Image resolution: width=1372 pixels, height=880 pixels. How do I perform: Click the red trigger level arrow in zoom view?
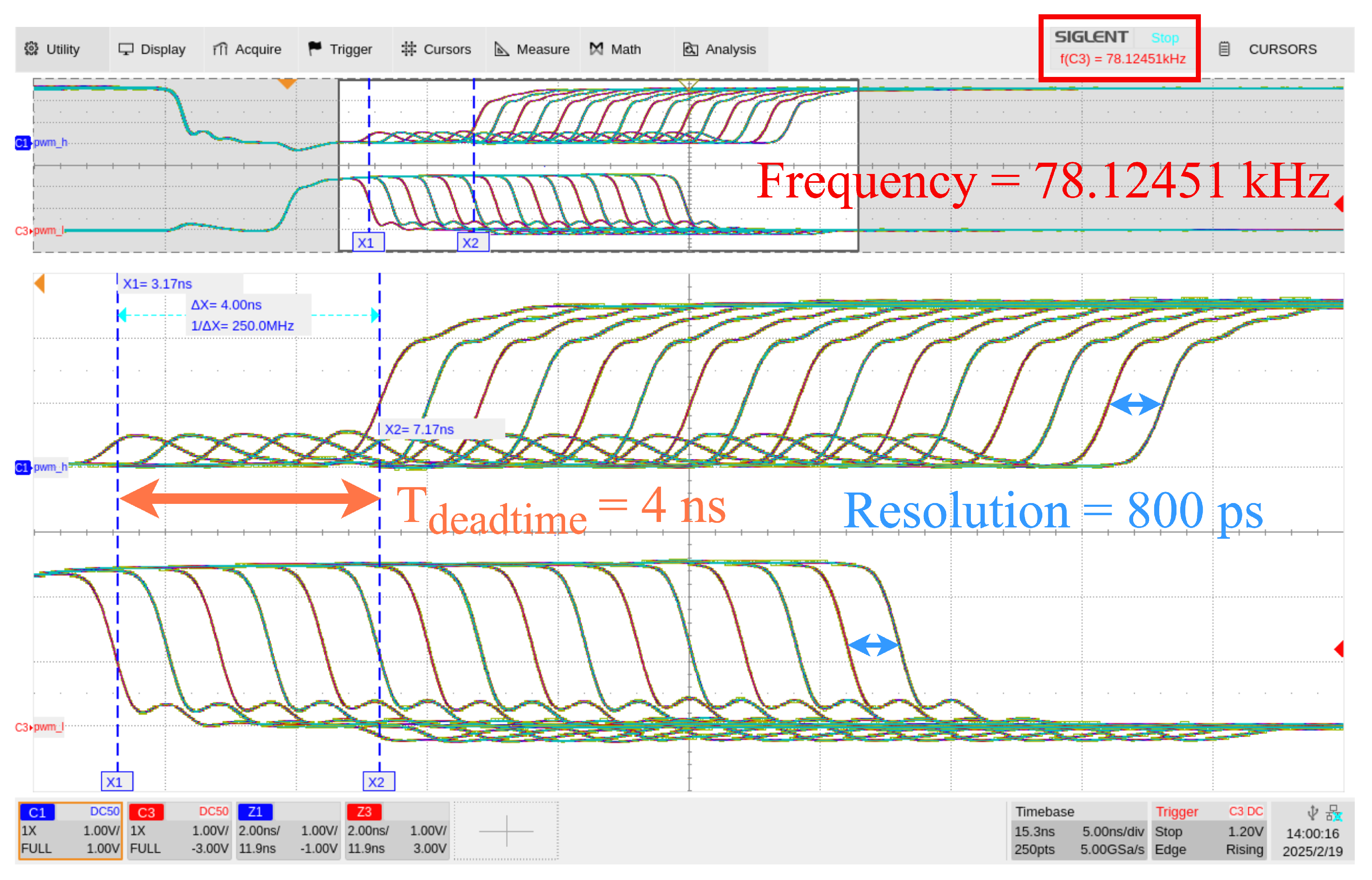click(1338, 648)
